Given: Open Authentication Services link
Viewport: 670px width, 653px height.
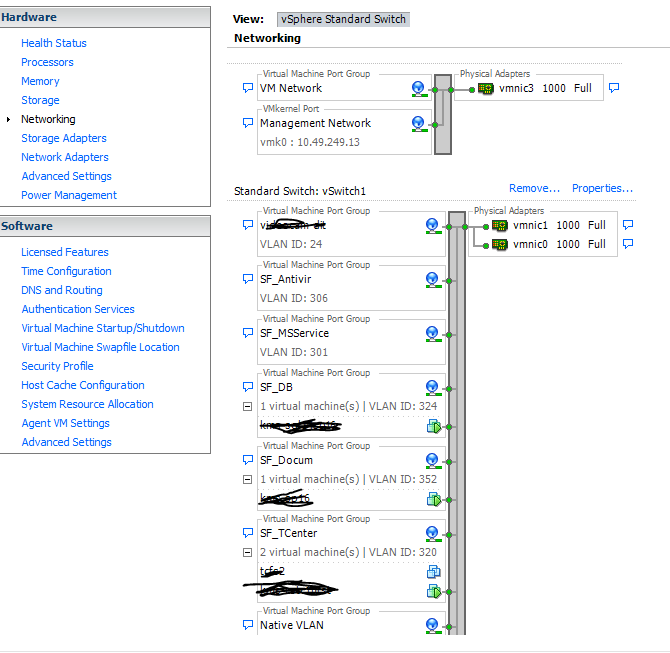Looking at the screenshot, I should point(78,309).
